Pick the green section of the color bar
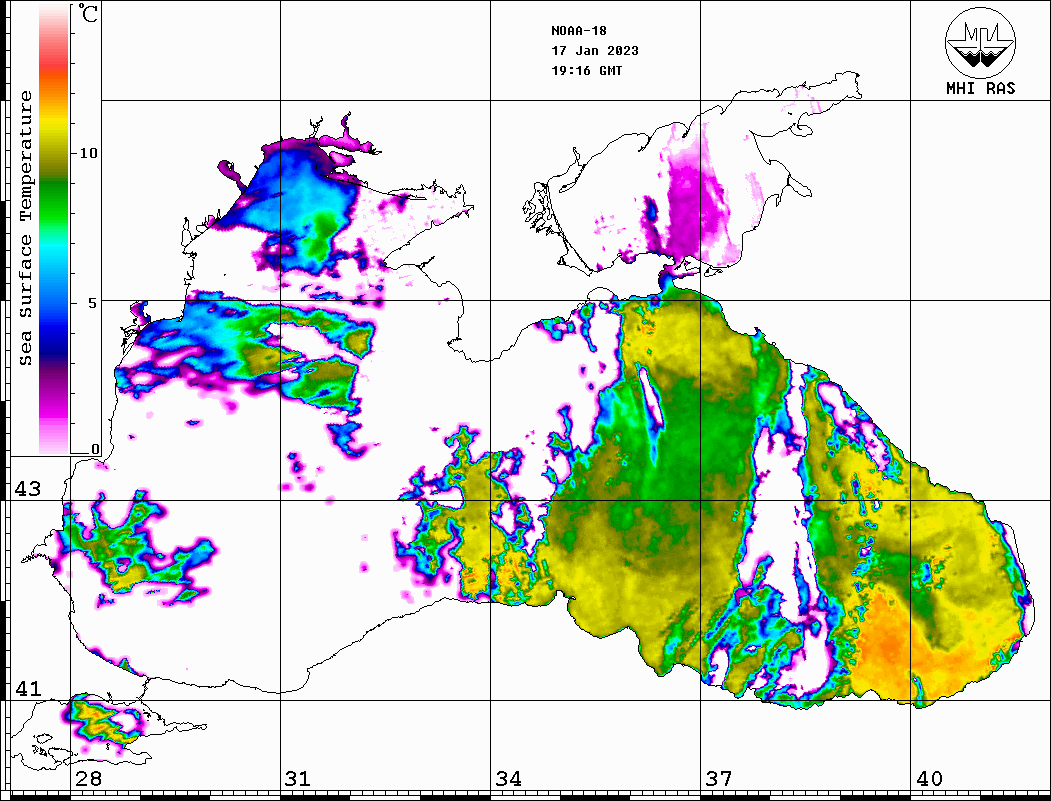1051x801 pixels. point(54,201)
